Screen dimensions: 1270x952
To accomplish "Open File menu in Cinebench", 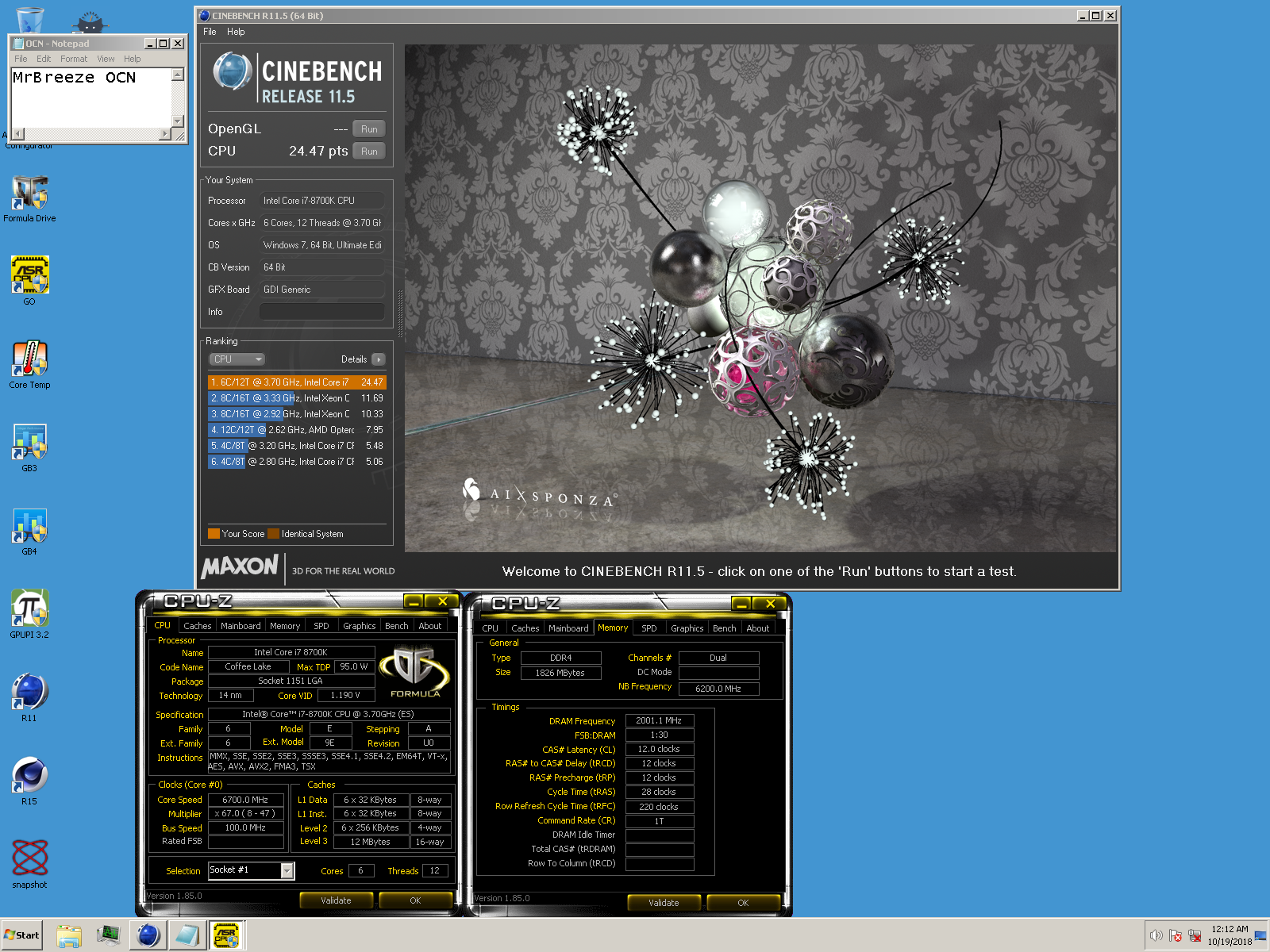I will coord(210,32).
